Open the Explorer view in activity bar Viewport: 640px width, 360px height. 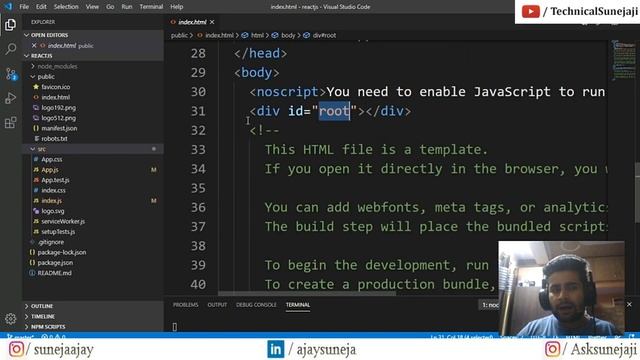click(x=11, y=25)
